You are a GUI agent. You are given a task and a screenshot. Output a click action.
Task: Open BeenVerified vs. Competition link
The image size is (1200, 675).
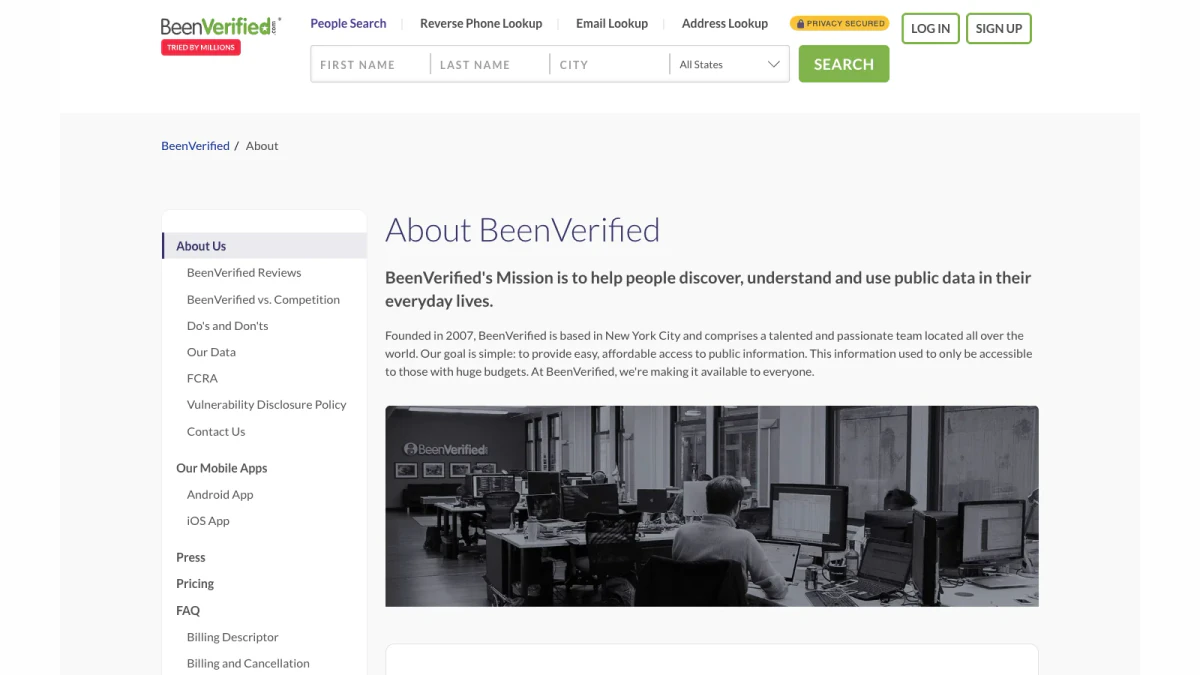pyautogui.click(x=263, y=299)
